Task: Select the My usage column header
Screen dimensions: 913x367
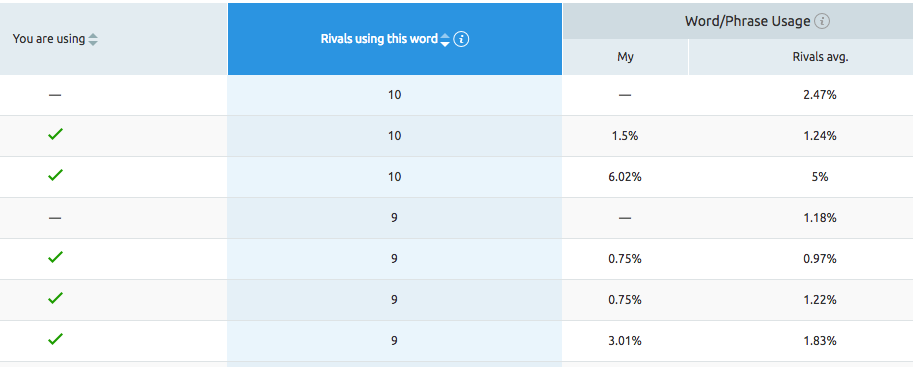Action: click(625, 57)
